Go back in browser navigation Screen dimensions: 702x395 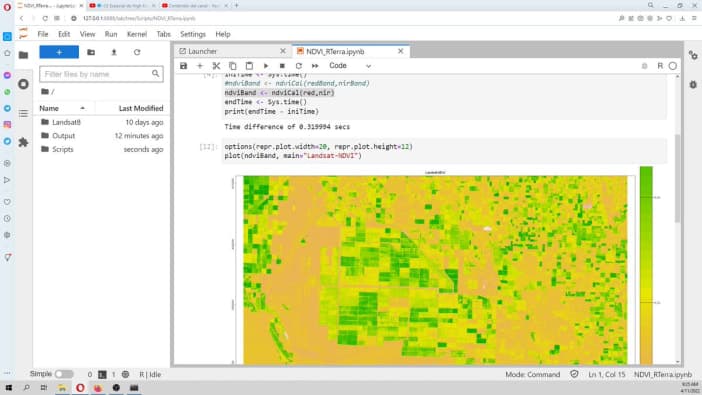click(21, 18)
